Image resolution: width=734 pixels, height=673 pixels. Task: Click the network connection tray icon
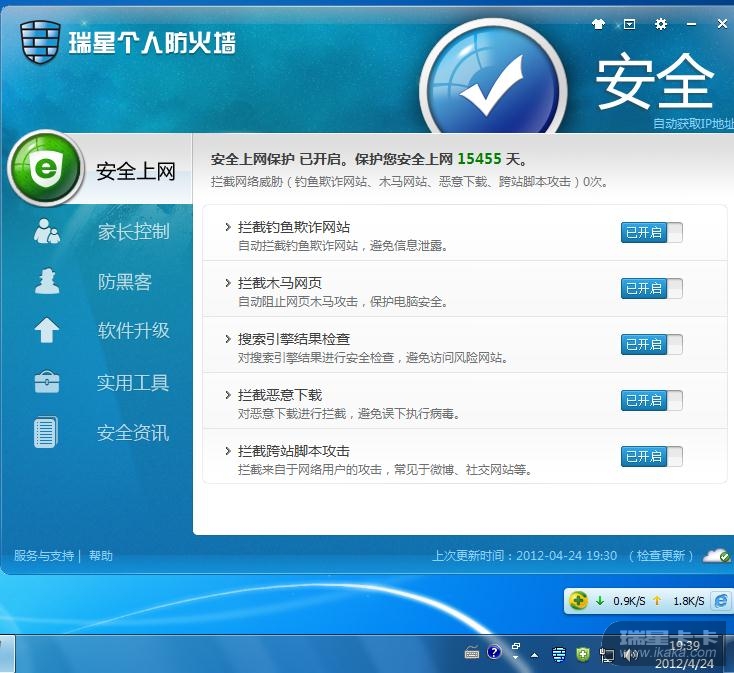point(607,655)
